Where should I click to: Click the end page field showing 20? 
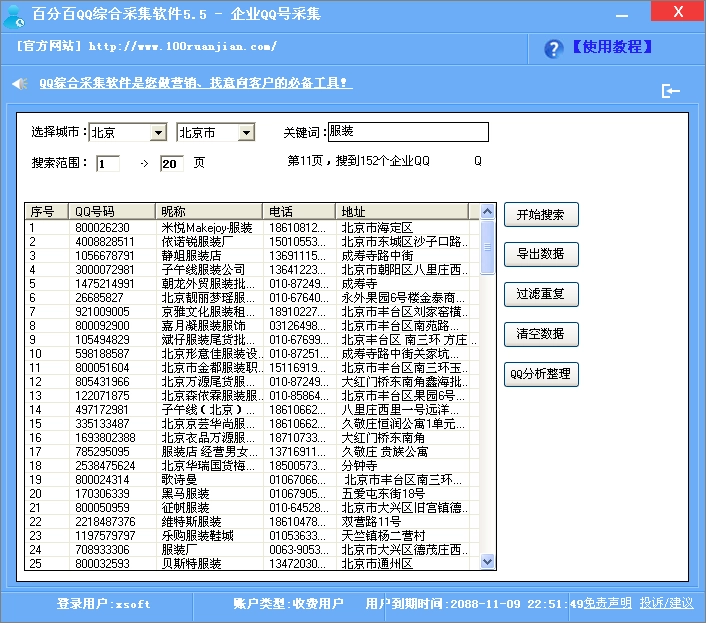[x=172, y=164]
